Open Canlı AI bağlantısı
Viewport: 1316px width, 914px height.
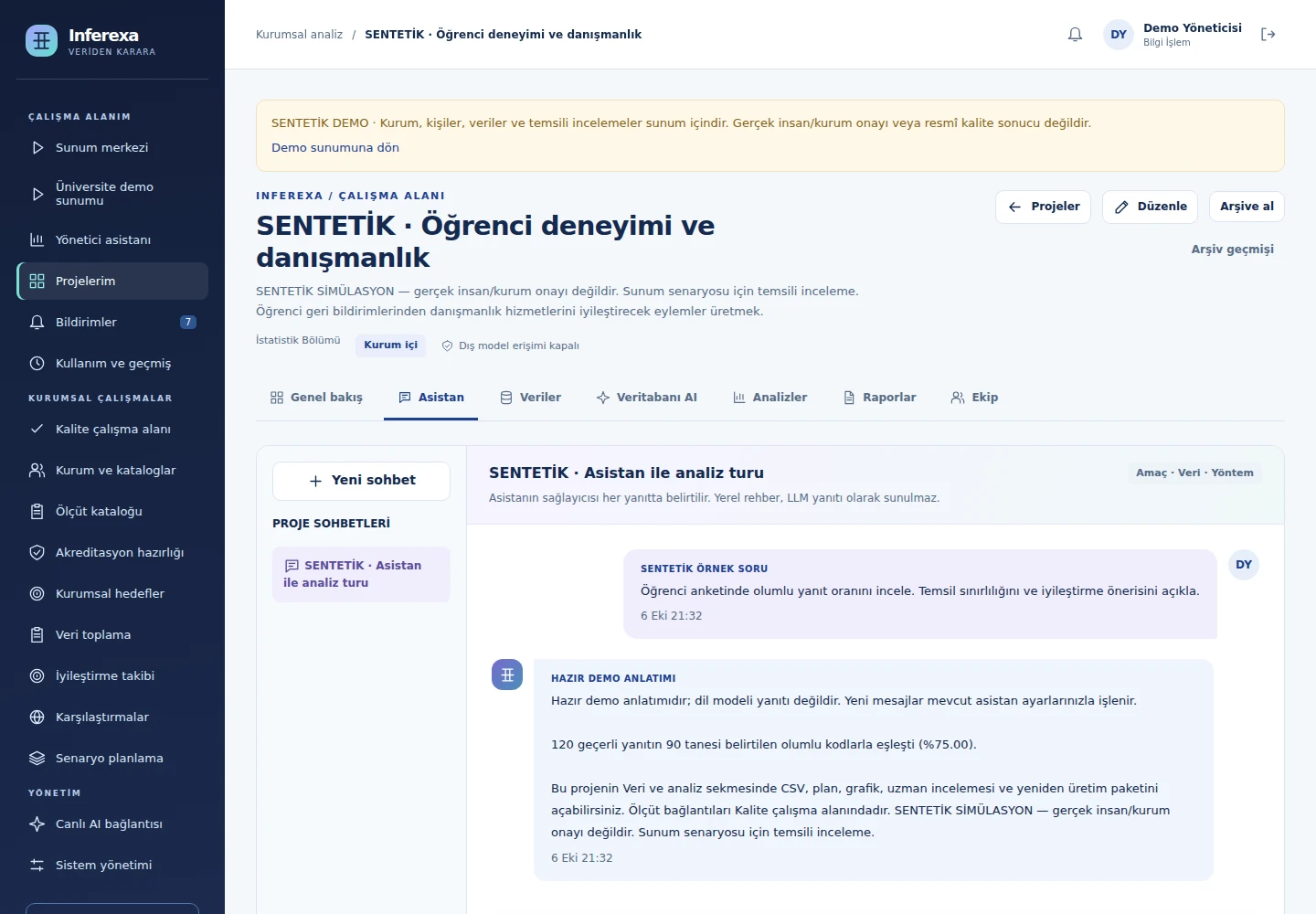pos(112,824)
